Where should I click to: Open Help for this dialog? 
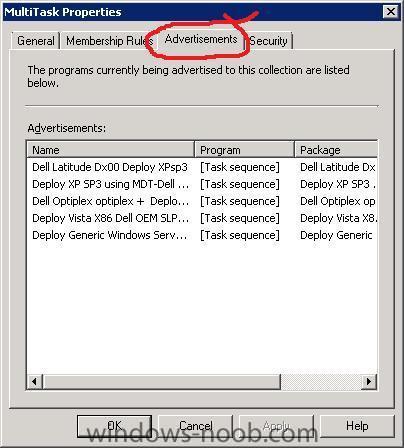pos(357,426)
